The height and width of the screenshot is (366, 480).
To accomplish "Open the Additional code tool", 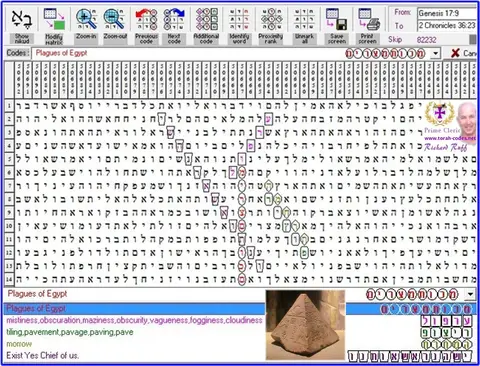I will (206, 26).
